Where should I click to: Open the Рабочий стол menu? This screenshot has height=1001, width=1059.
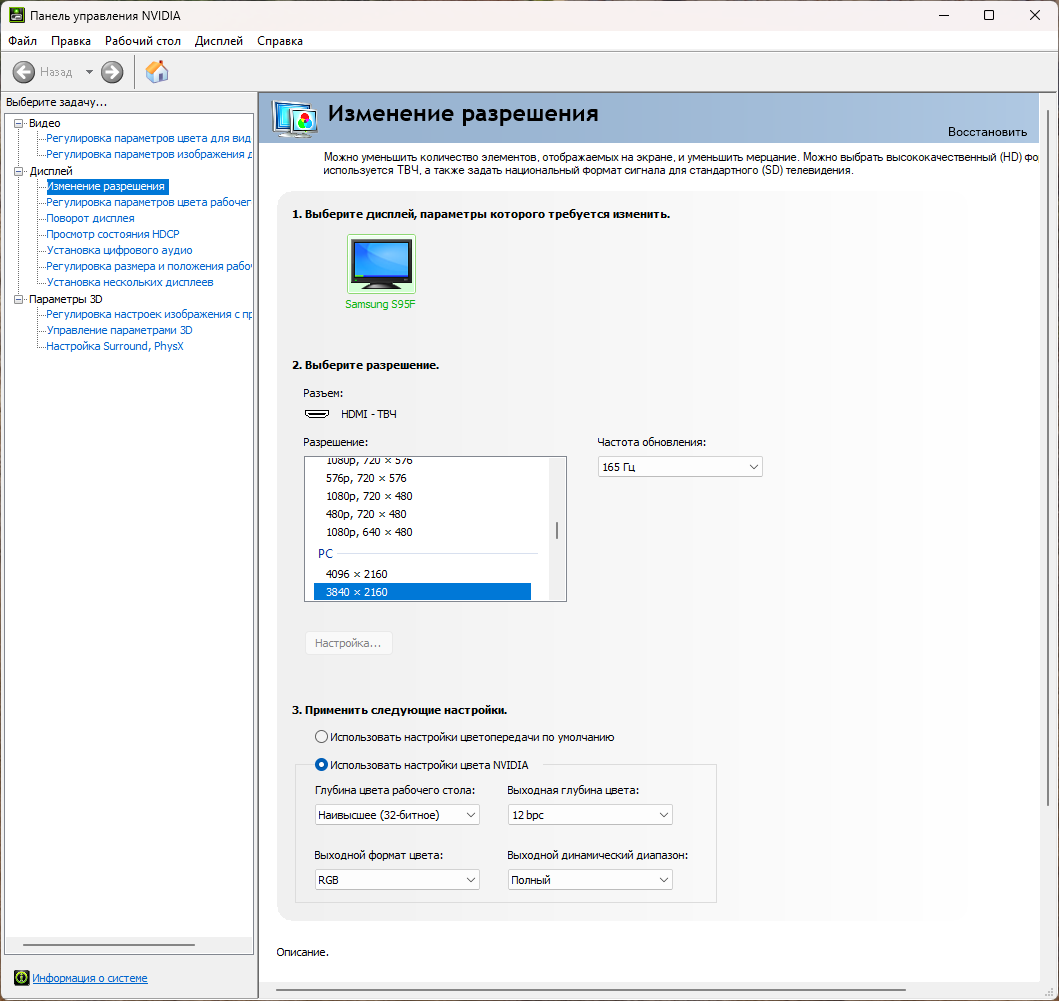pos(143,41)
